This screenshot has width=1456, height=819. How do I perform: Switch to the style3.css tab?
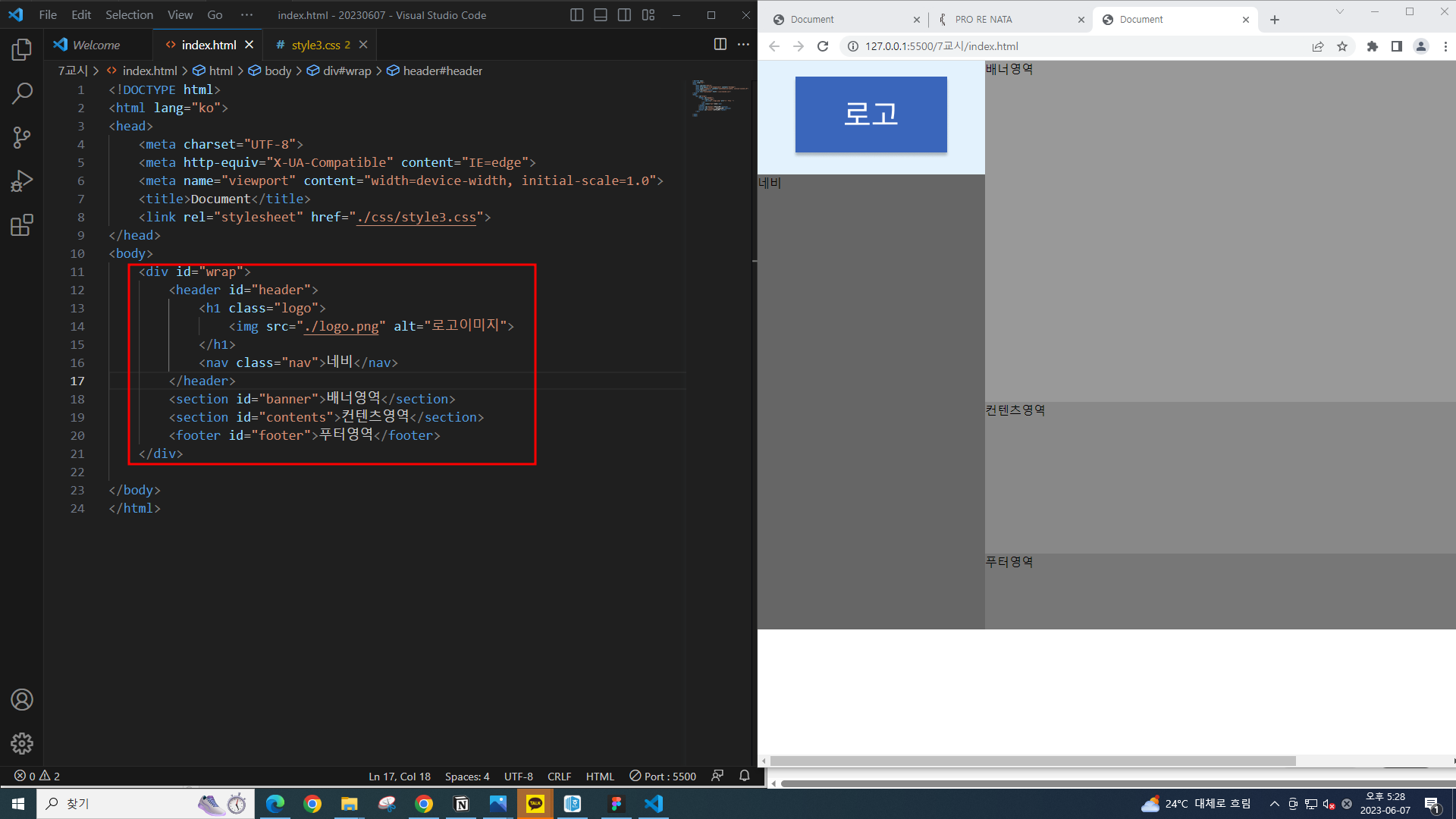point(315,45)
